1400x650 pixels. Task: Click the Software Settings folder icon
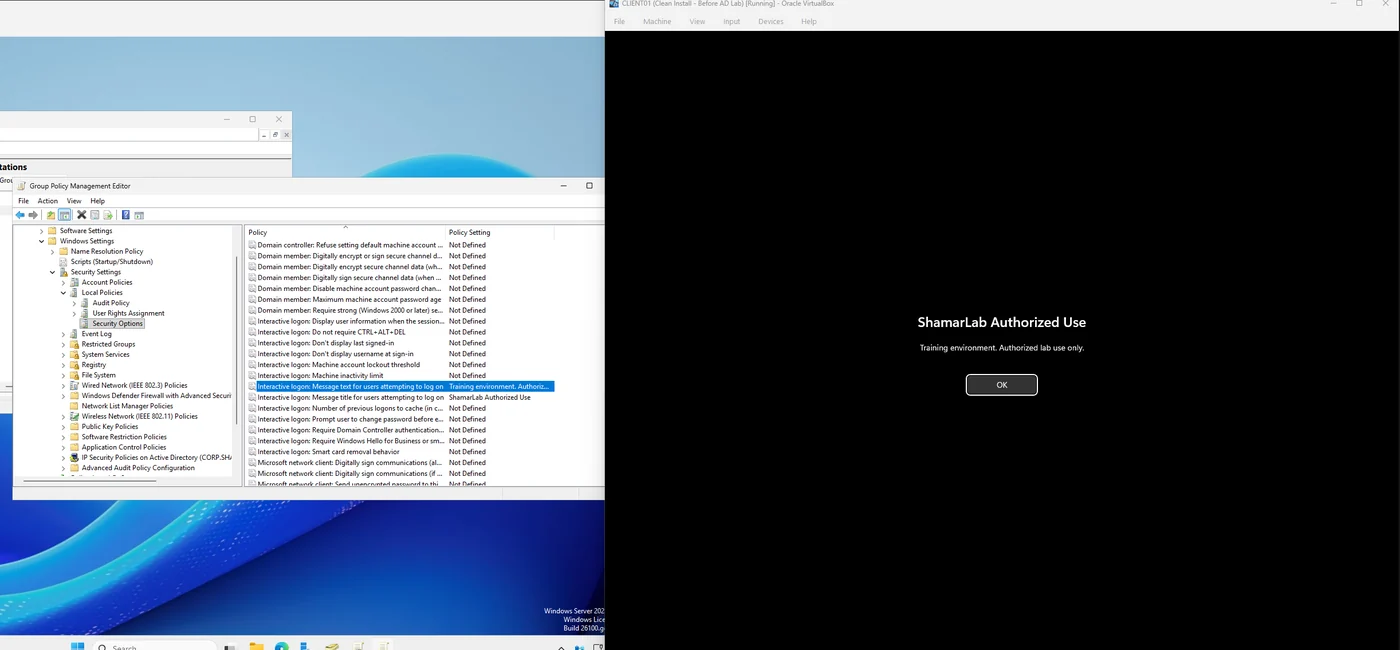53,231
